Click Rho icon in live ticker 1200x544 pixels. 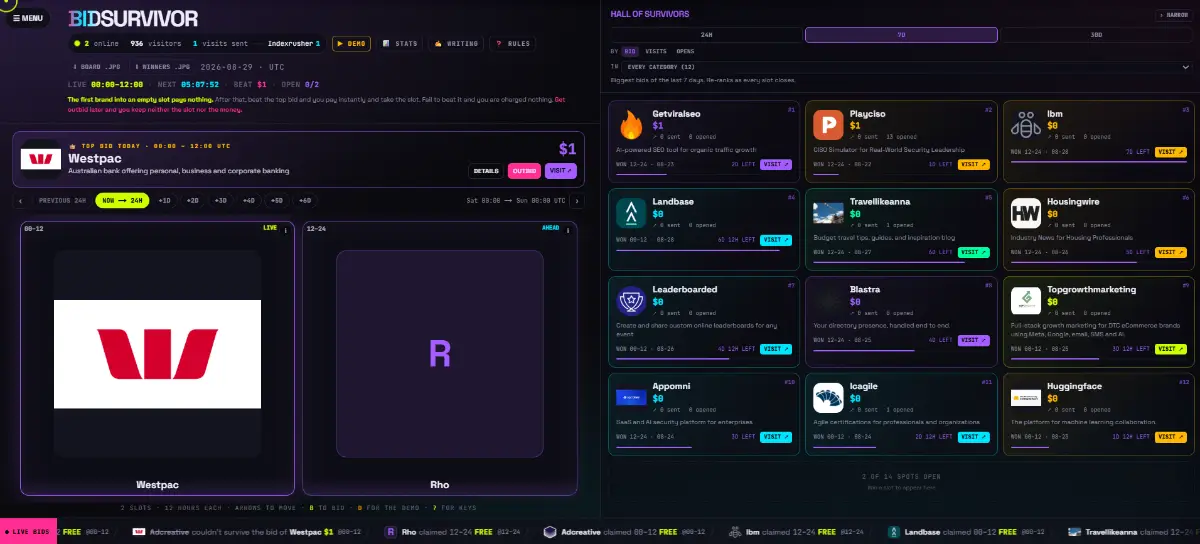pyautogui.click(x=392, y=532)
